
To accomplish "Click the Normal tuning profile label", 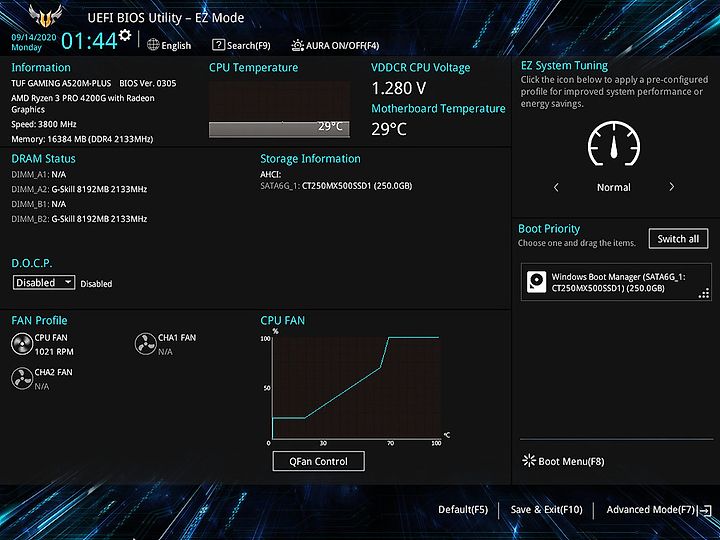I will [613, 187].
